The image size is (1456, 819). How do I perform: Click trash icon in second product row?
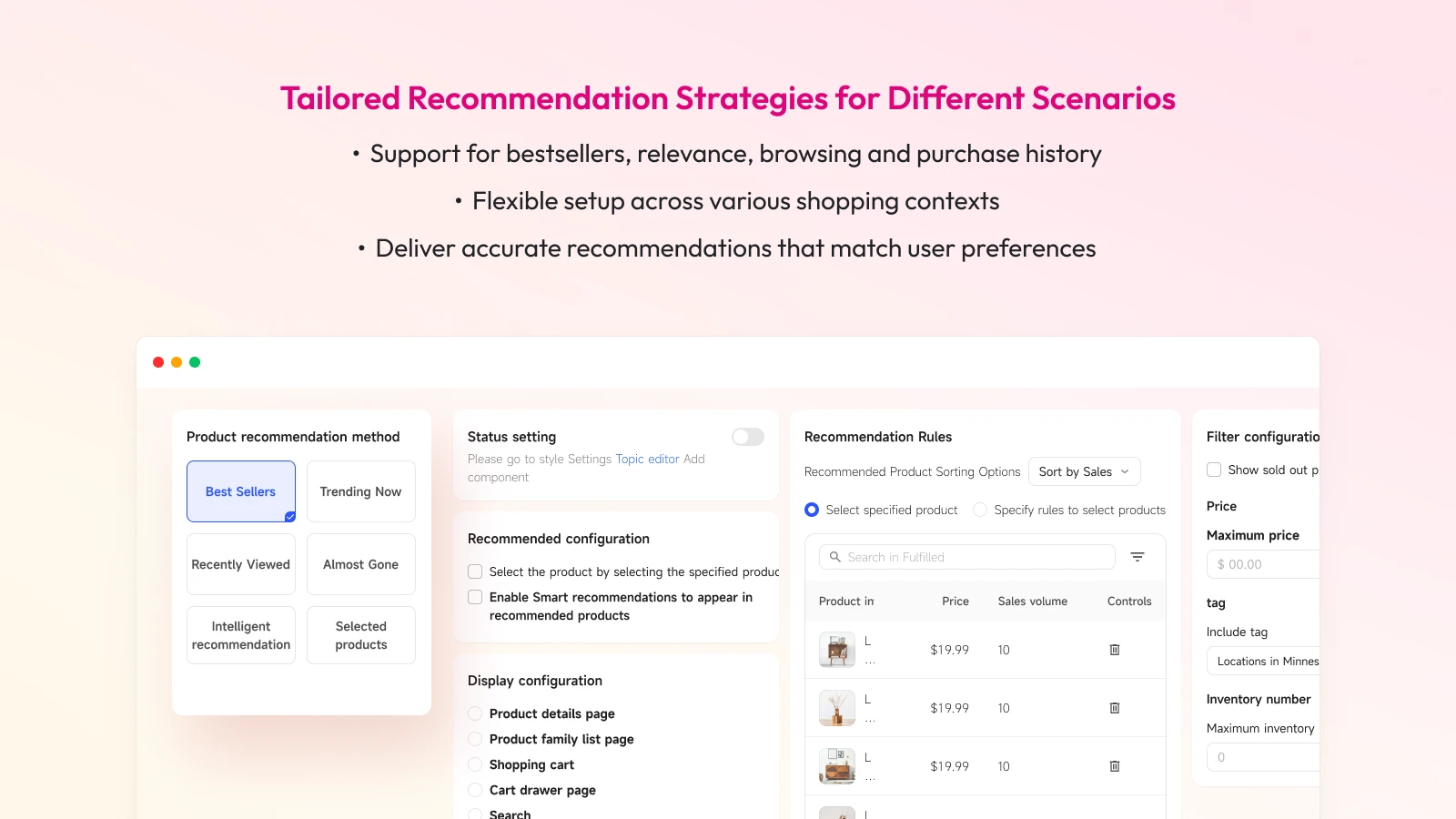[x=1115, y=708]
